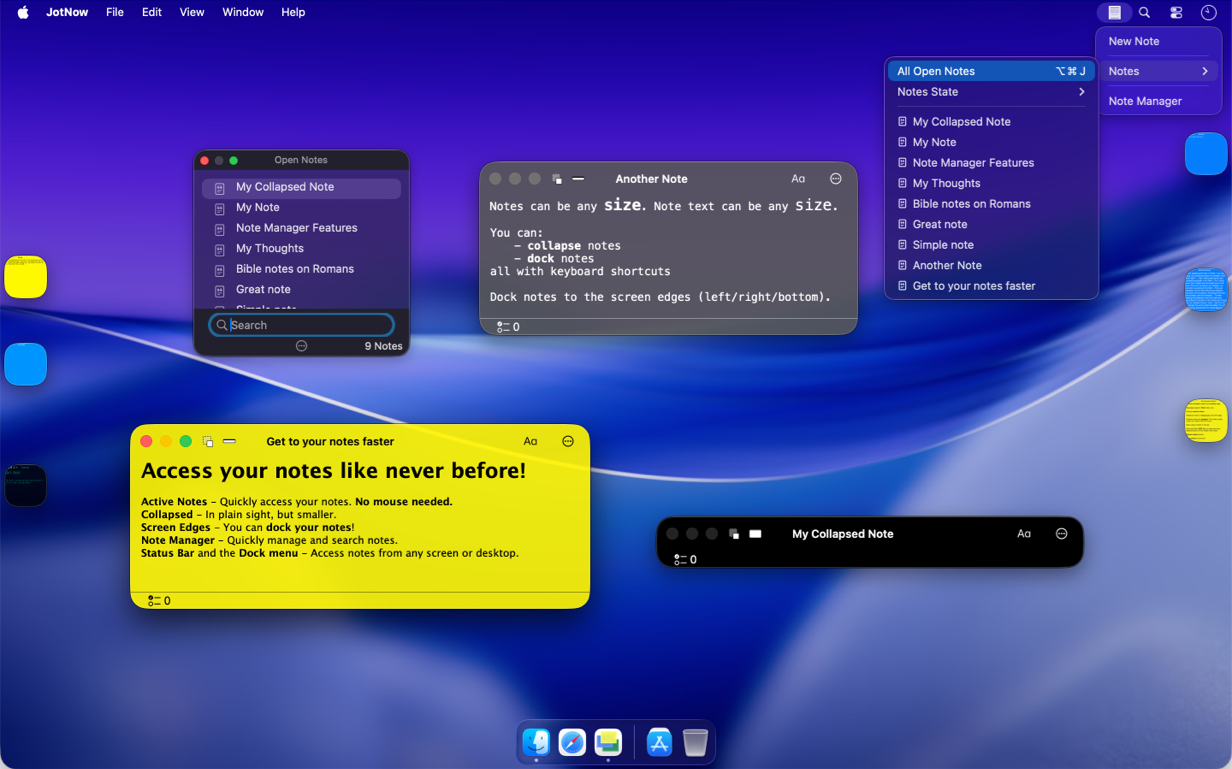Open the Window menu
This screenshot has width=1232, height=769.
[x=243, y=12]
